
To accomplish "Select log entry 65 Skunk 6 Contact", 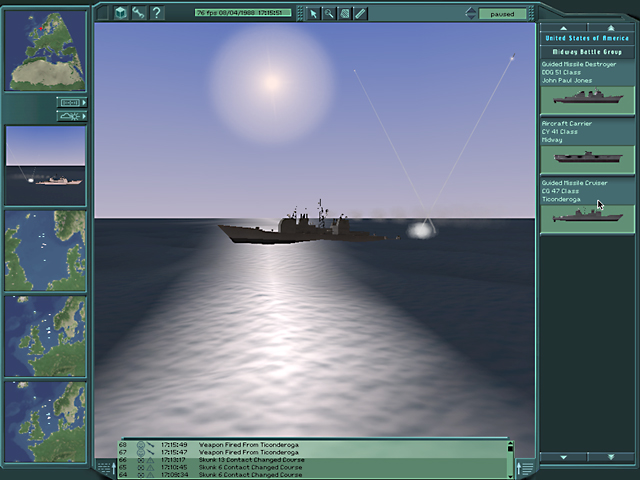I will (312, 467).
